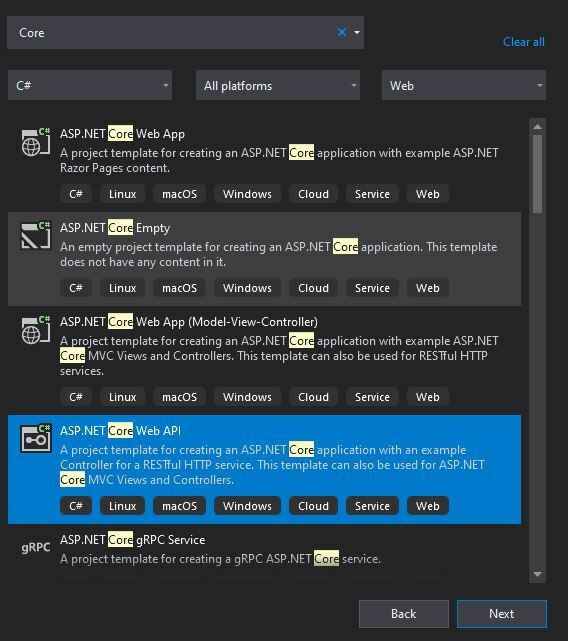The height and width of the screenshot is (641, 568).
Task: Click the Clear all link
Action: 523,42
